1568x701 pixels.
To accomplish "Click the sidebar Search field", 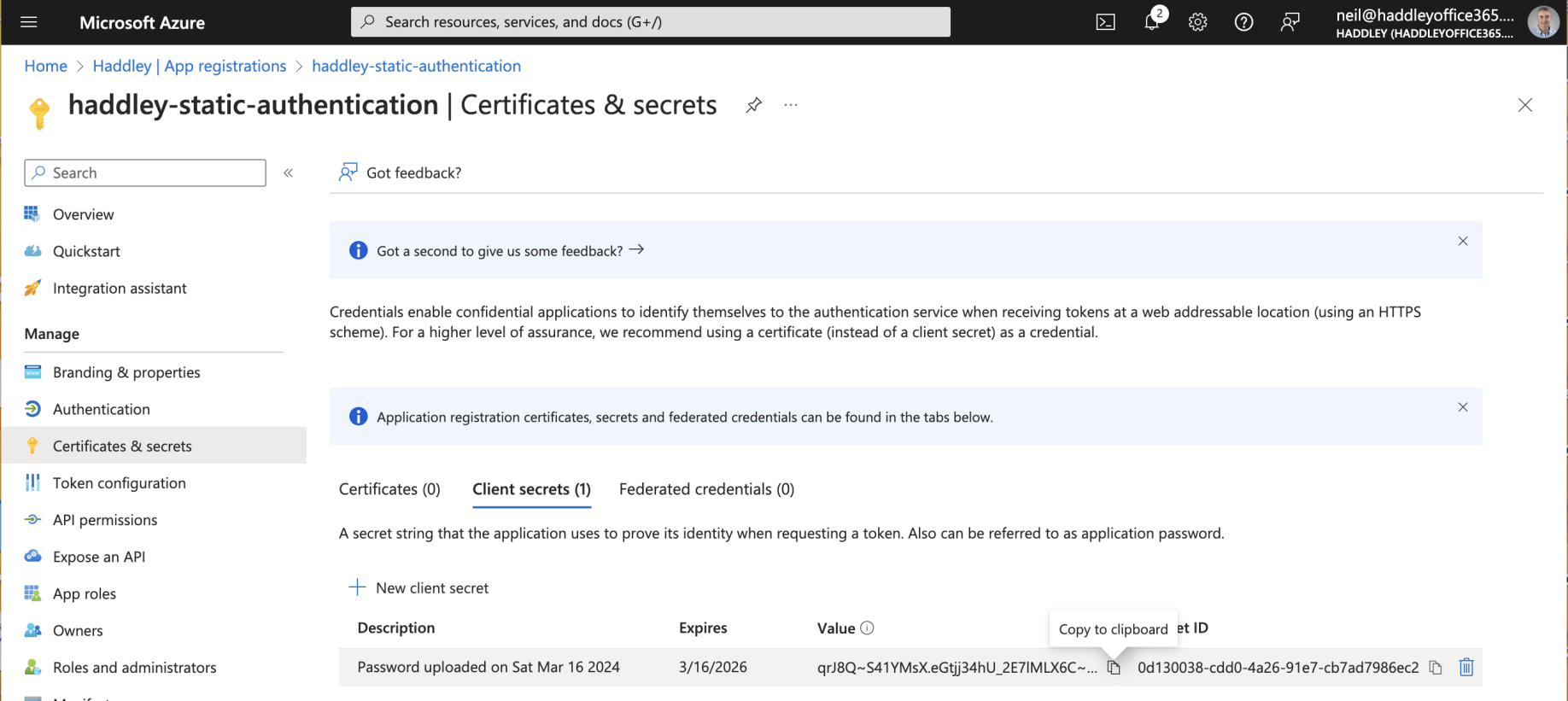I will pos(145,172).
